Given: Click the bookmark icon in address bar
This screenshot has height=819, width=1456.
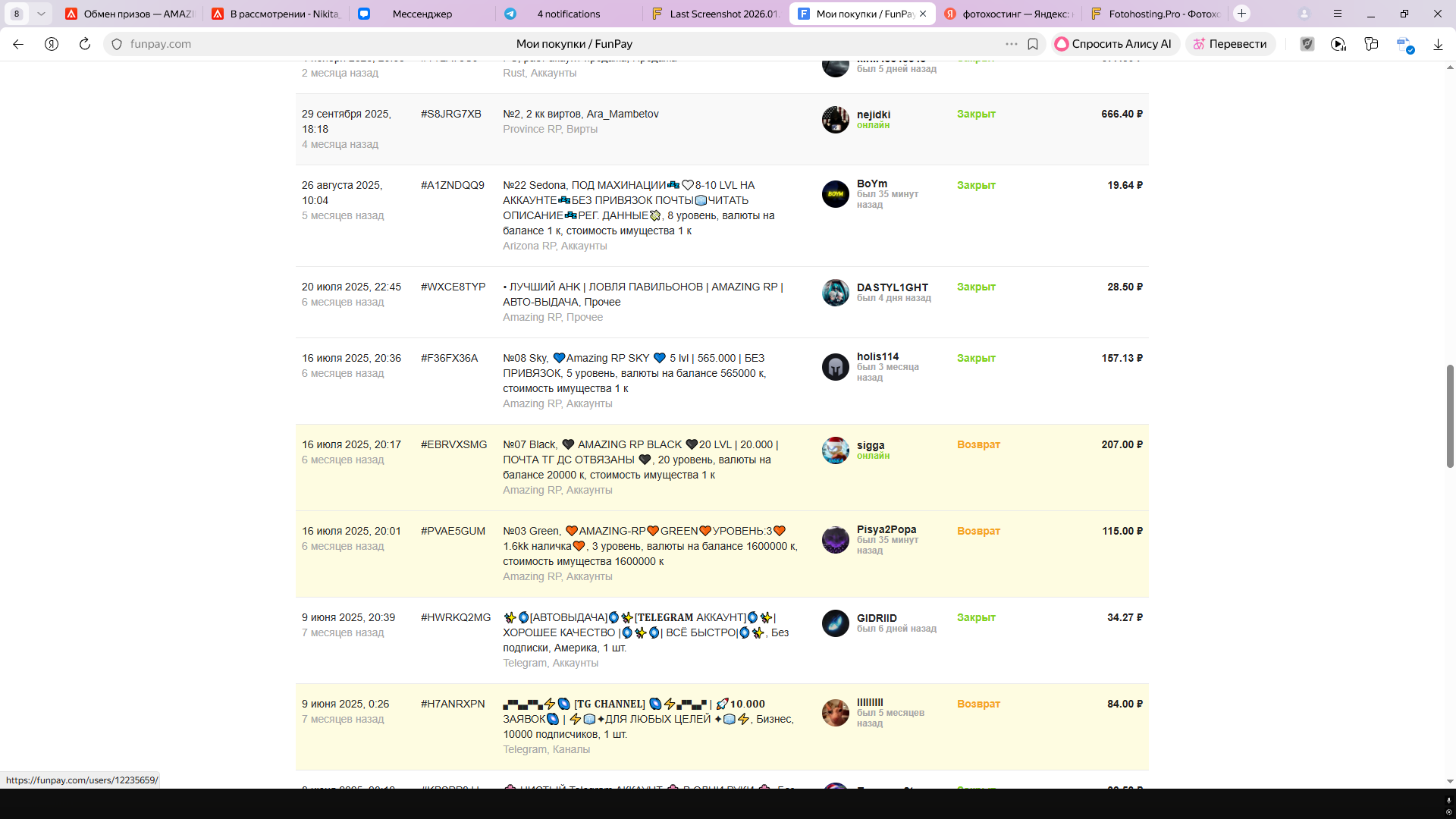Looking at the screenshot, I should [1033, 44].
